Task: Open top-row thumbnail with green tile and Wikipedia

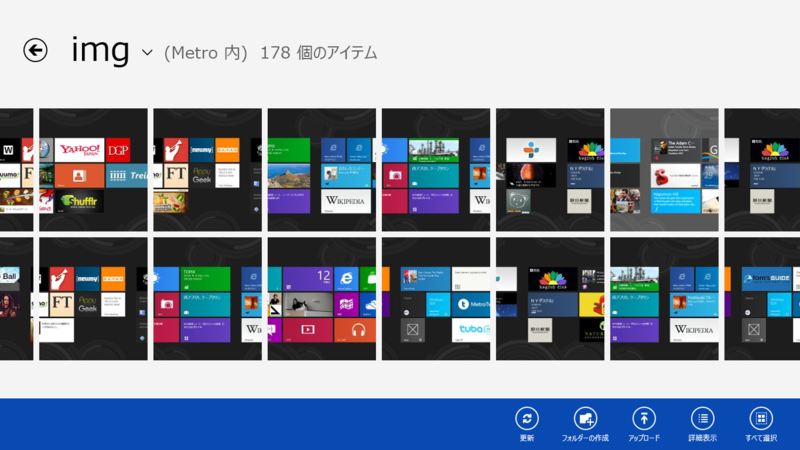Action: pos(322,170)
